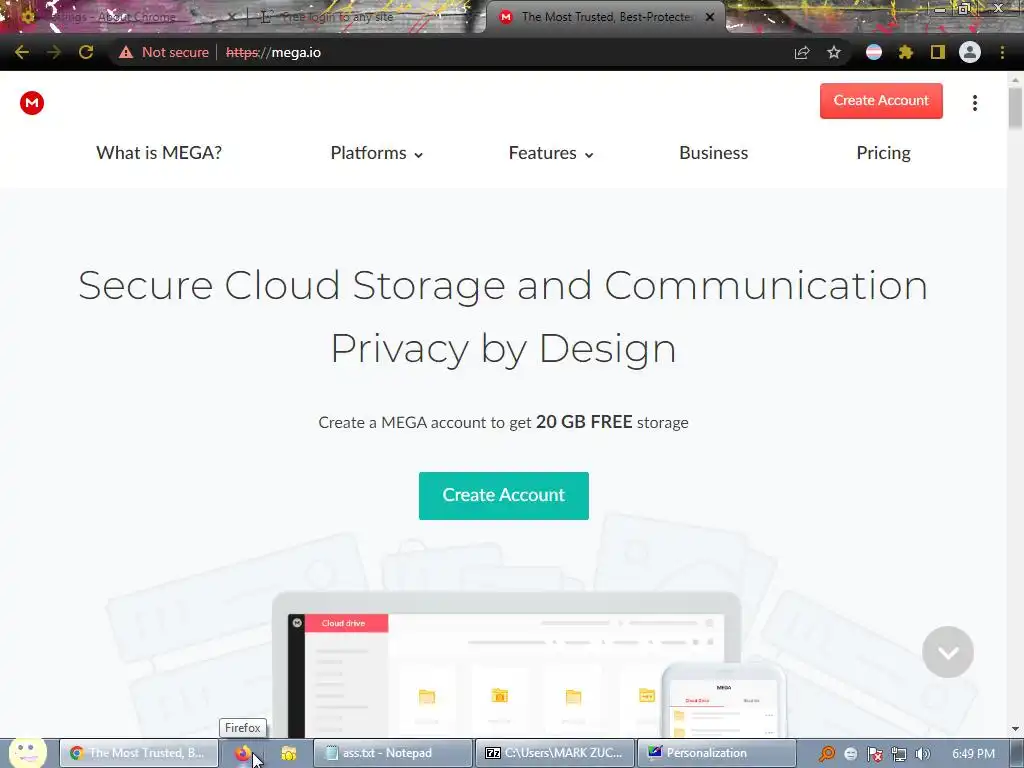Reload the mega.io page
1024x768 pixels.
pyautogui.click(x=86, y=52)
